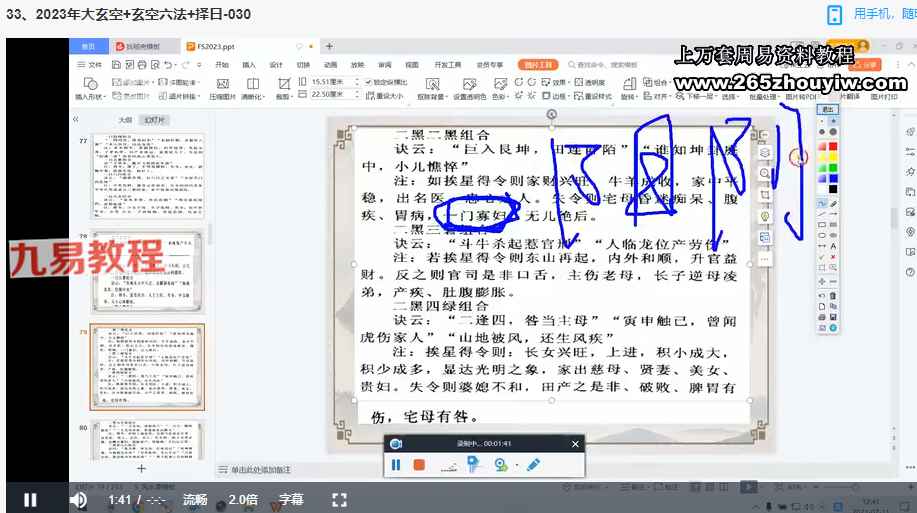
Task: Click the Compress Picture (压缩图片) icon
Action: click(x=222, y=84)
